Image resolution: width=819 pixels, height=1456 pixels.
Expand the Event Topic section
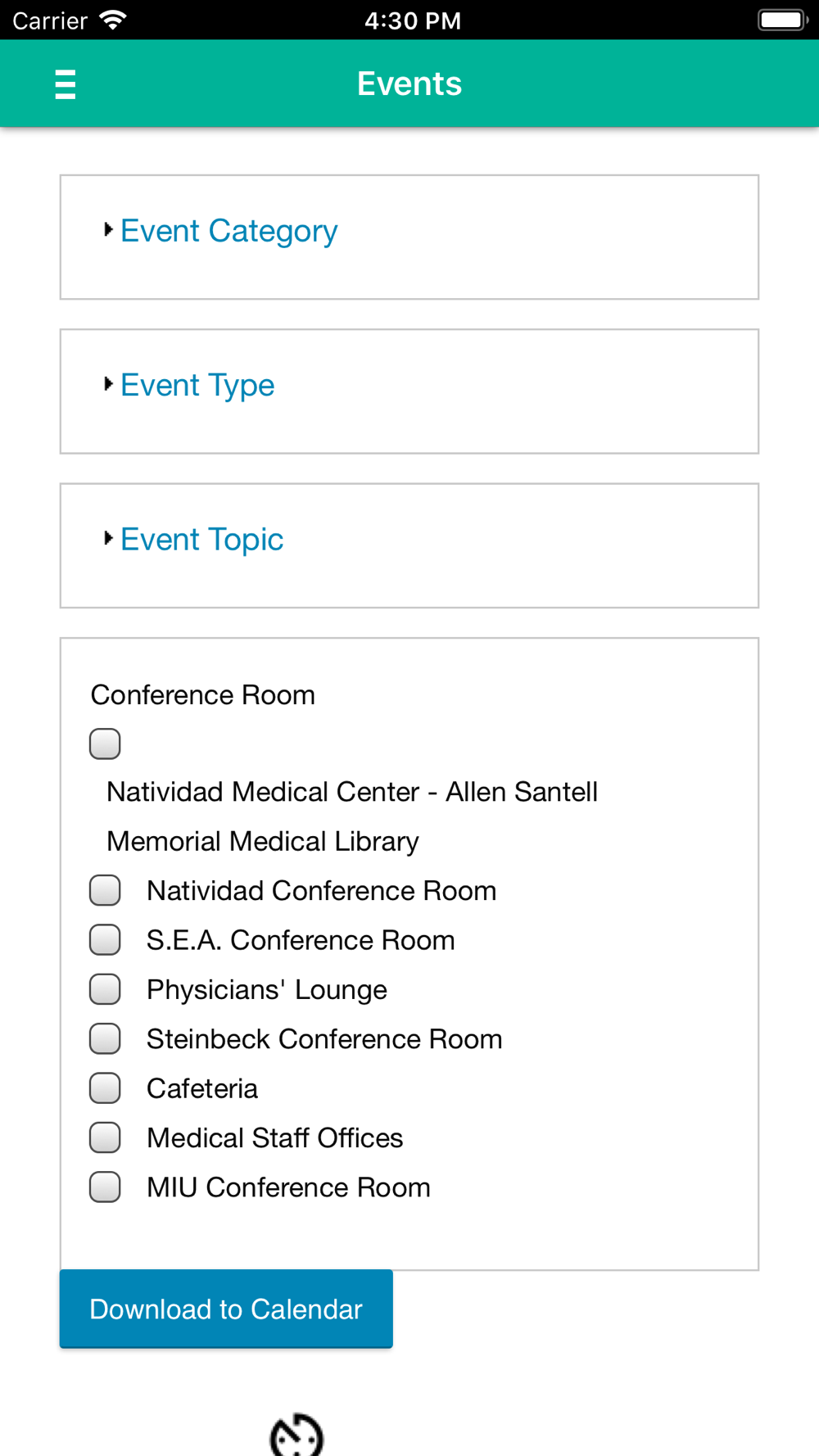(x=201, y=540)
